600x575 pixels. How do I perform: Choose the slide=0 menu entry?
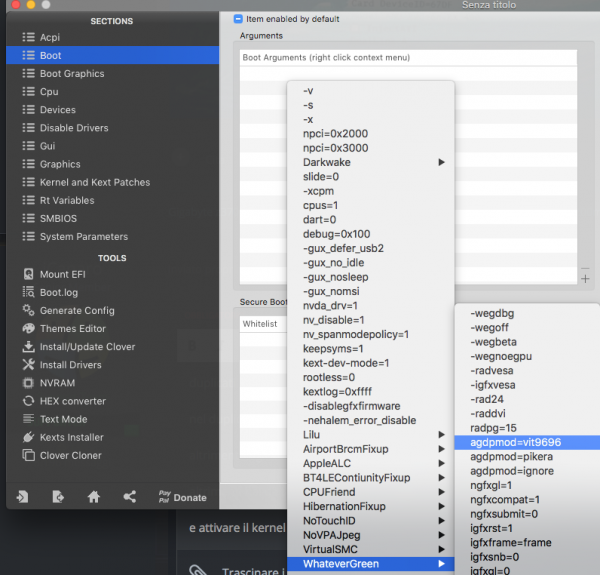coord(370,177)
